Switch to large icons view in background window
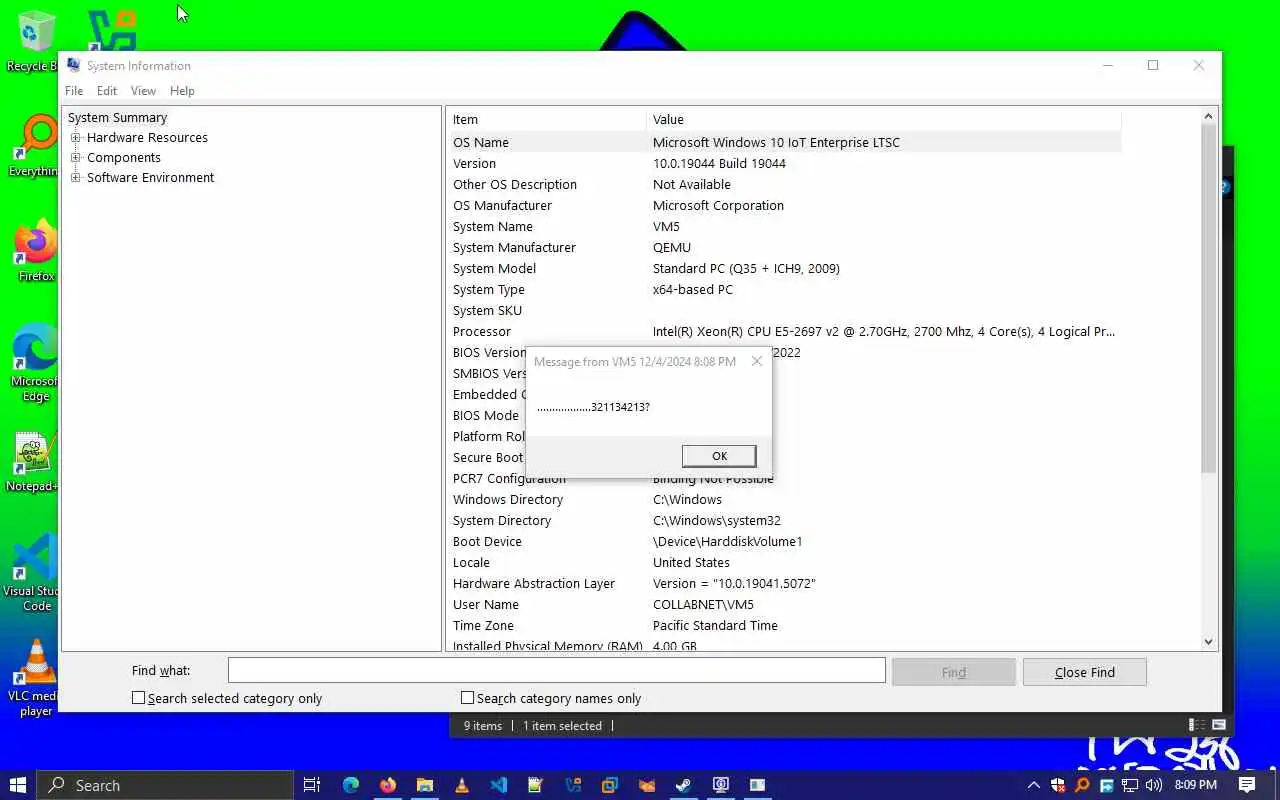 coord(1219,725)
